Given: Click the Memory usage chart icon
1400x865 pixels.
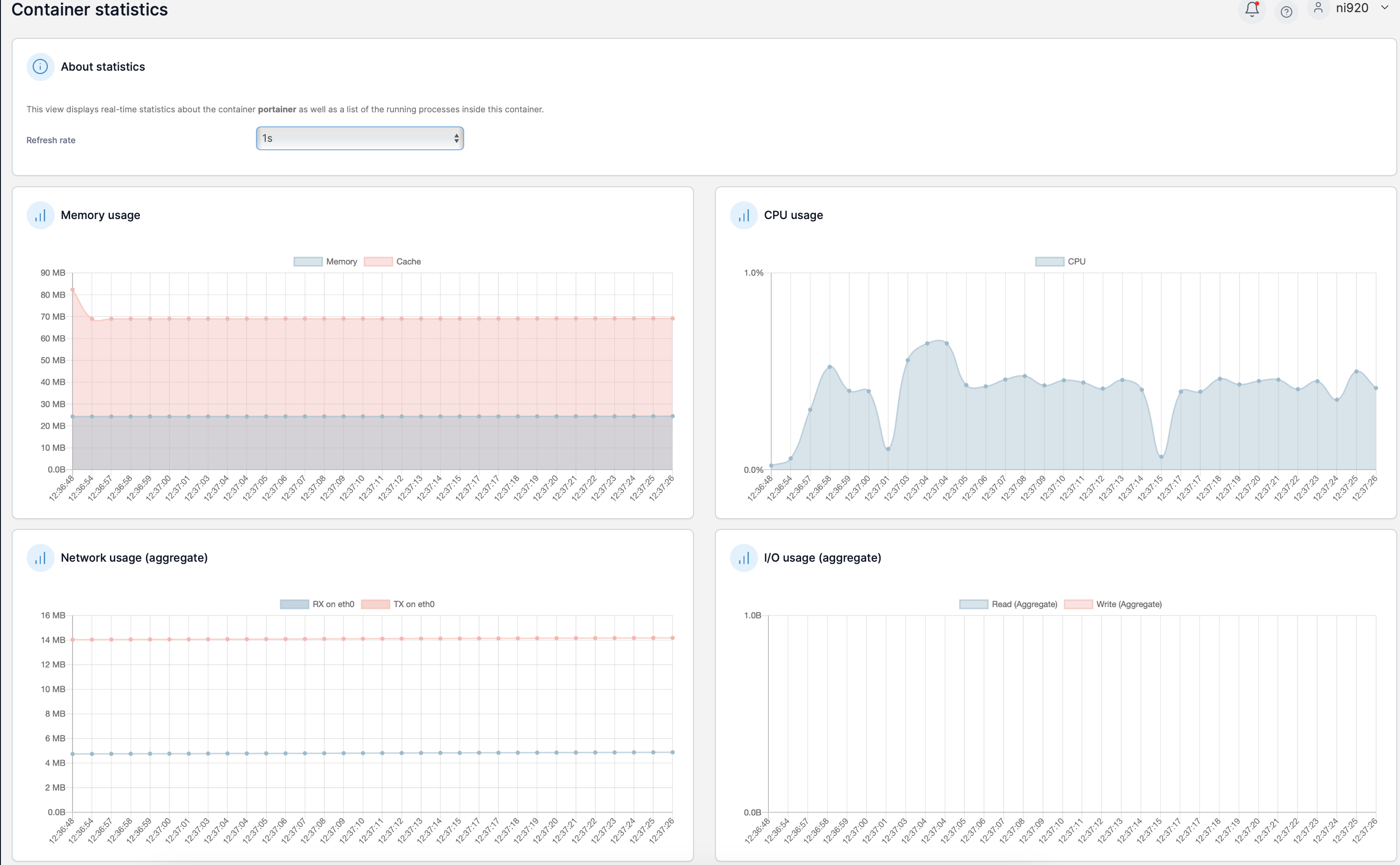Looking at the screenshot, I should click(x=40, y=216).
